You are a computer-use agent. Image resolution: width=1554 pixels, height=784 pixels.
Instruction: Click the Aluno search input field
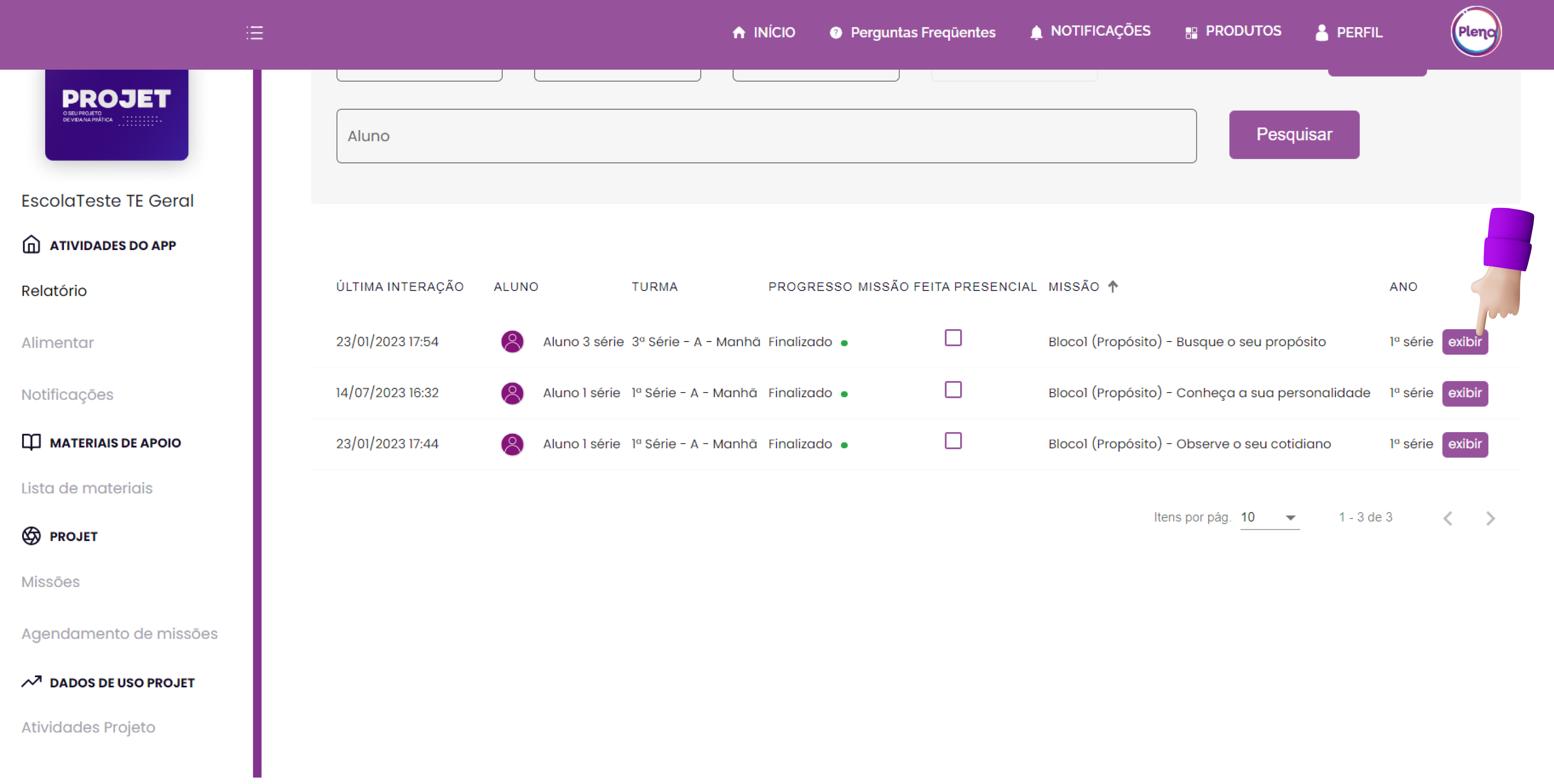(x=765, y=136)
